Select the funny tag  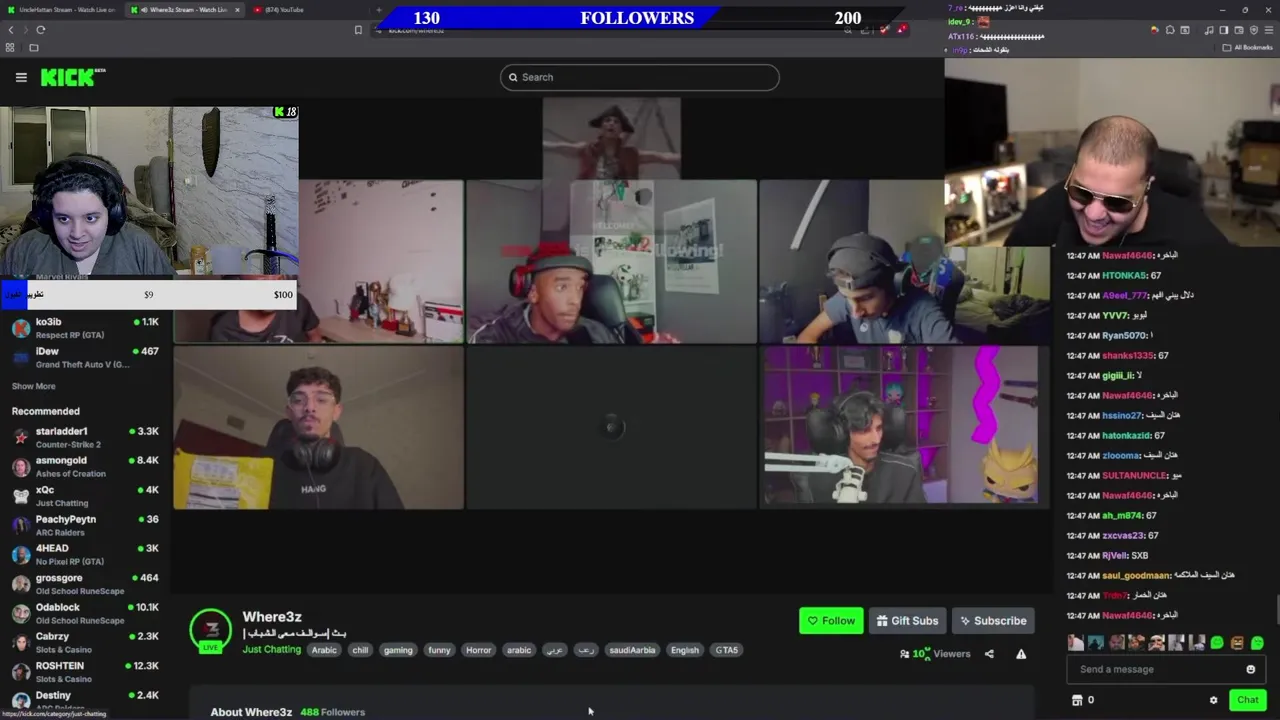pyautogui.click(x=439, y=650)
